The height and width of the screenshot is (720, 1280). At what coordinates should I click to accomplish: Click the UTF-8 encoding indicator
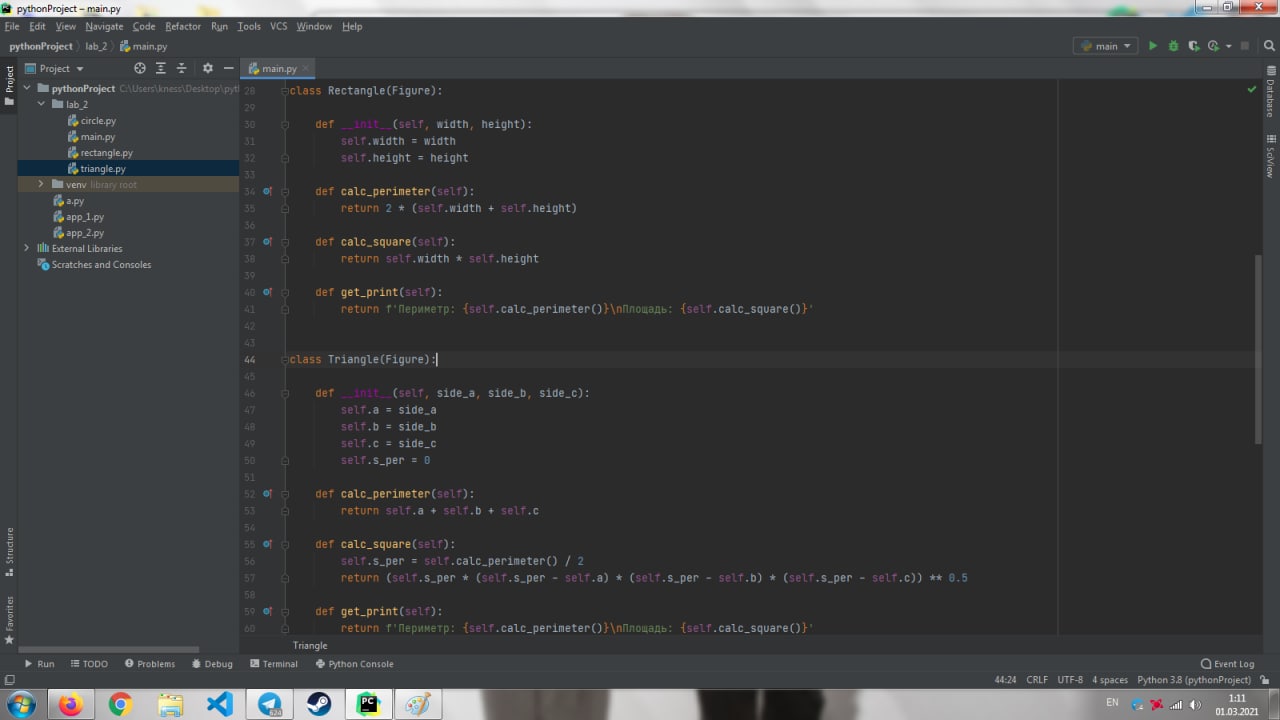tap(1070, 679)
